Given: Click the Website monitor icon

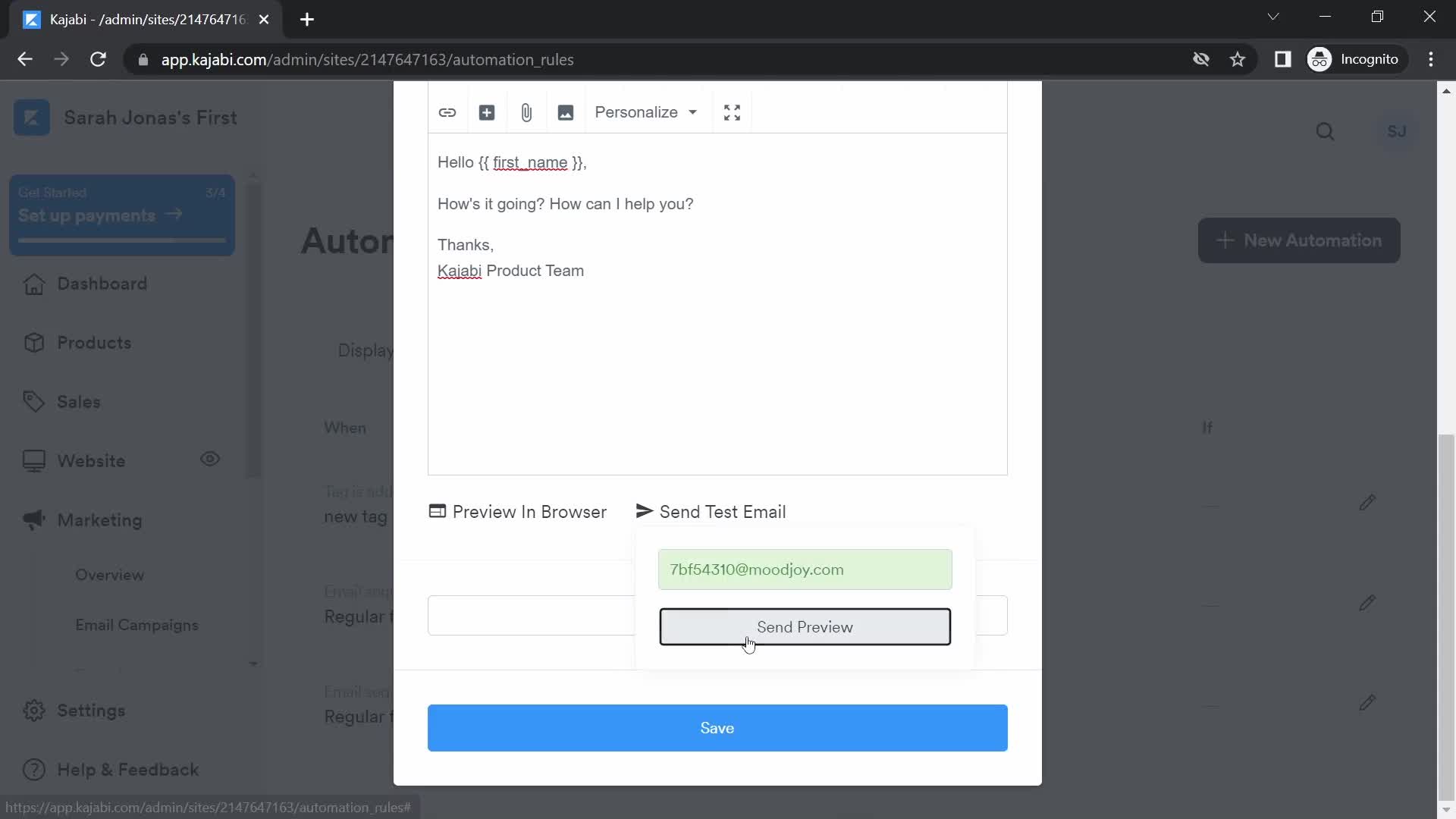Looking at the screenshot, I should click(34, 461).
